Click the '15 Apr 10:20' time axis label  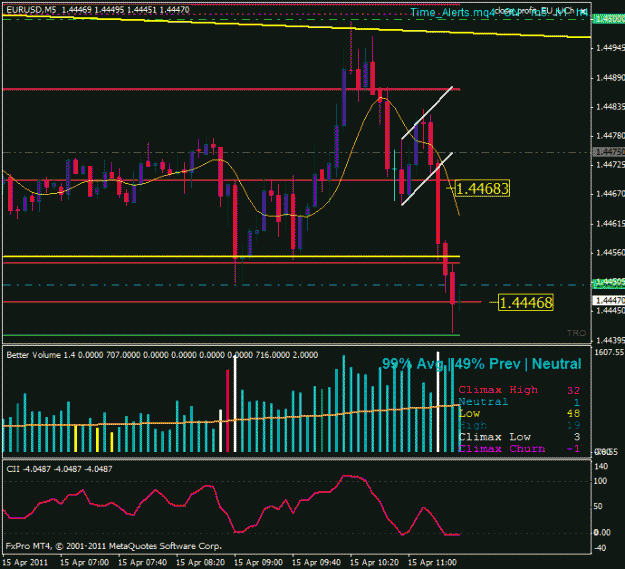click(374, 563)
